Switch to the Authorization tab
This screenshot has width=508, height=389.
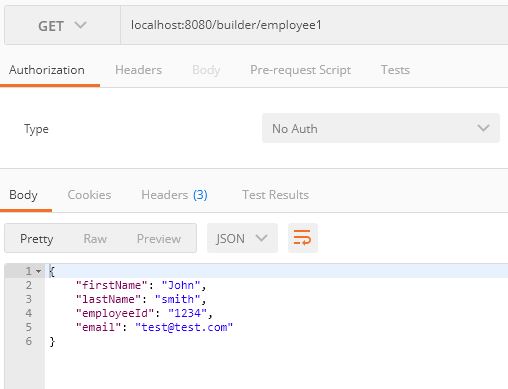tap(47, 70)
